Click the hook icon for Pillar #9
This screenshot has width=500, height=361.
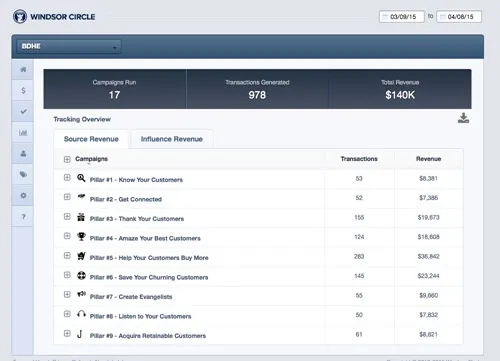tap(79, 334)
